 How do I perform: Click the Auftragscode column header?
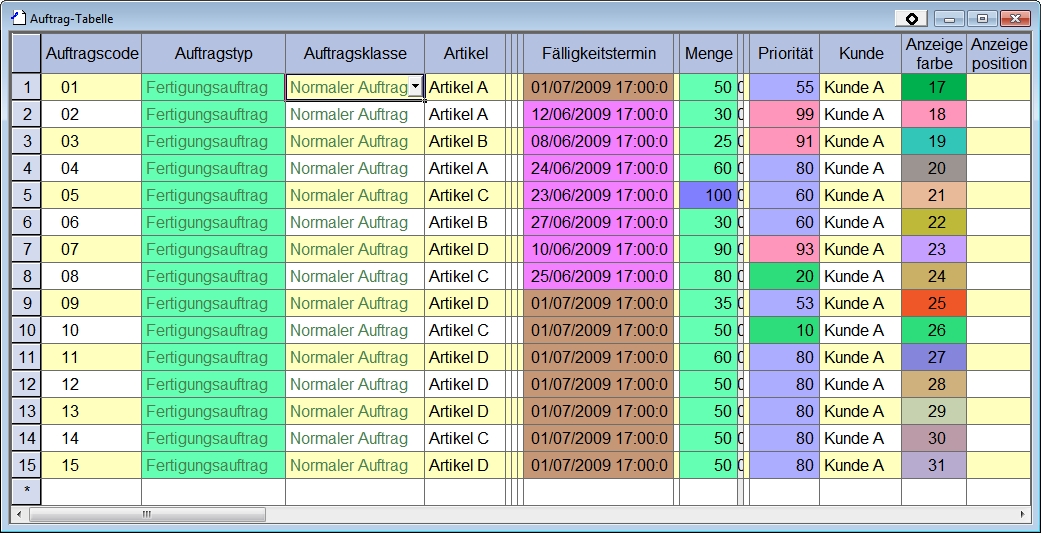point(91,53)
